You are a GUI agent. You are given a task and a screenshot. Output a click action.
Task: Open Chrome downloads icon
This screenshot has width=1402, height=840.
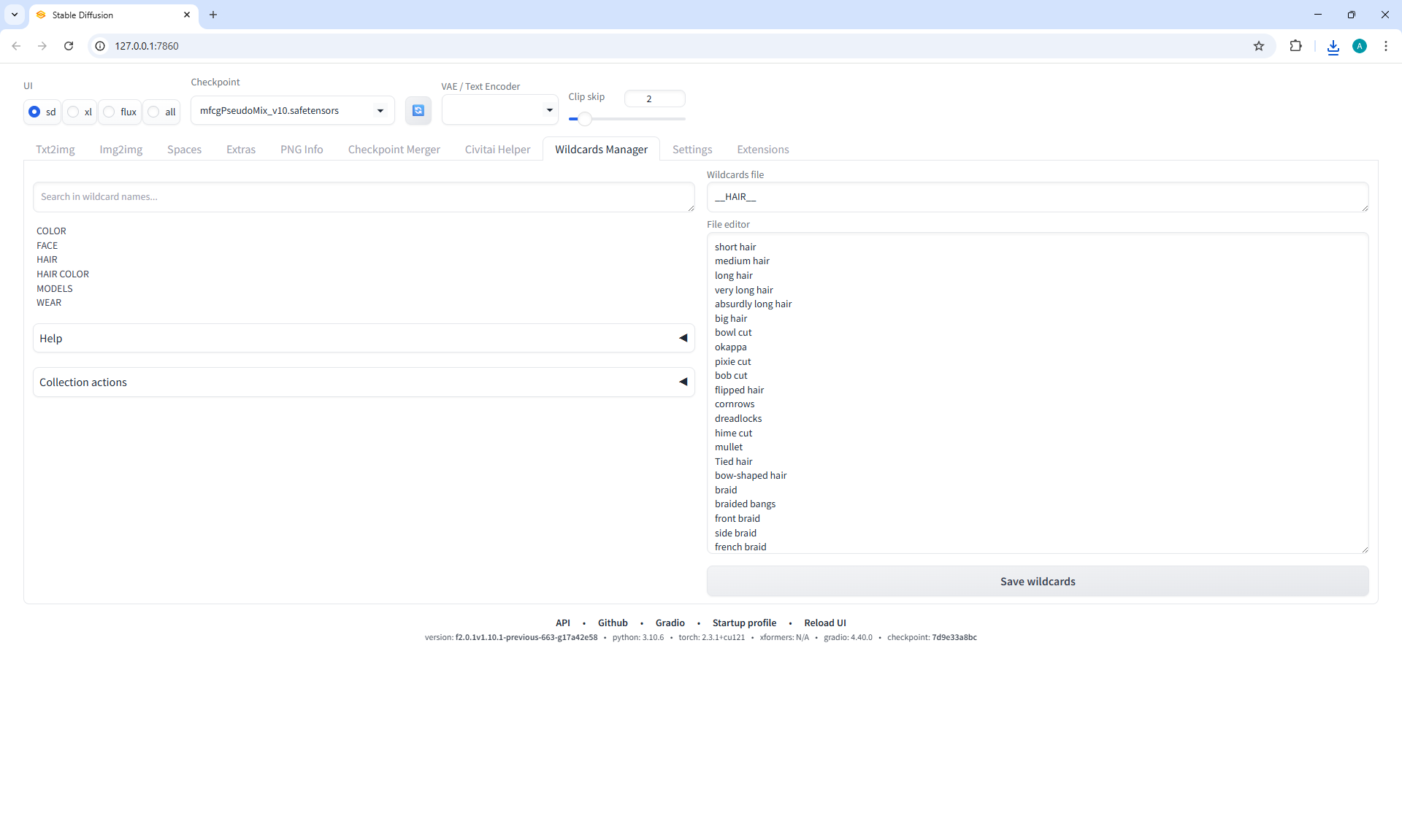coord(1333,47)
